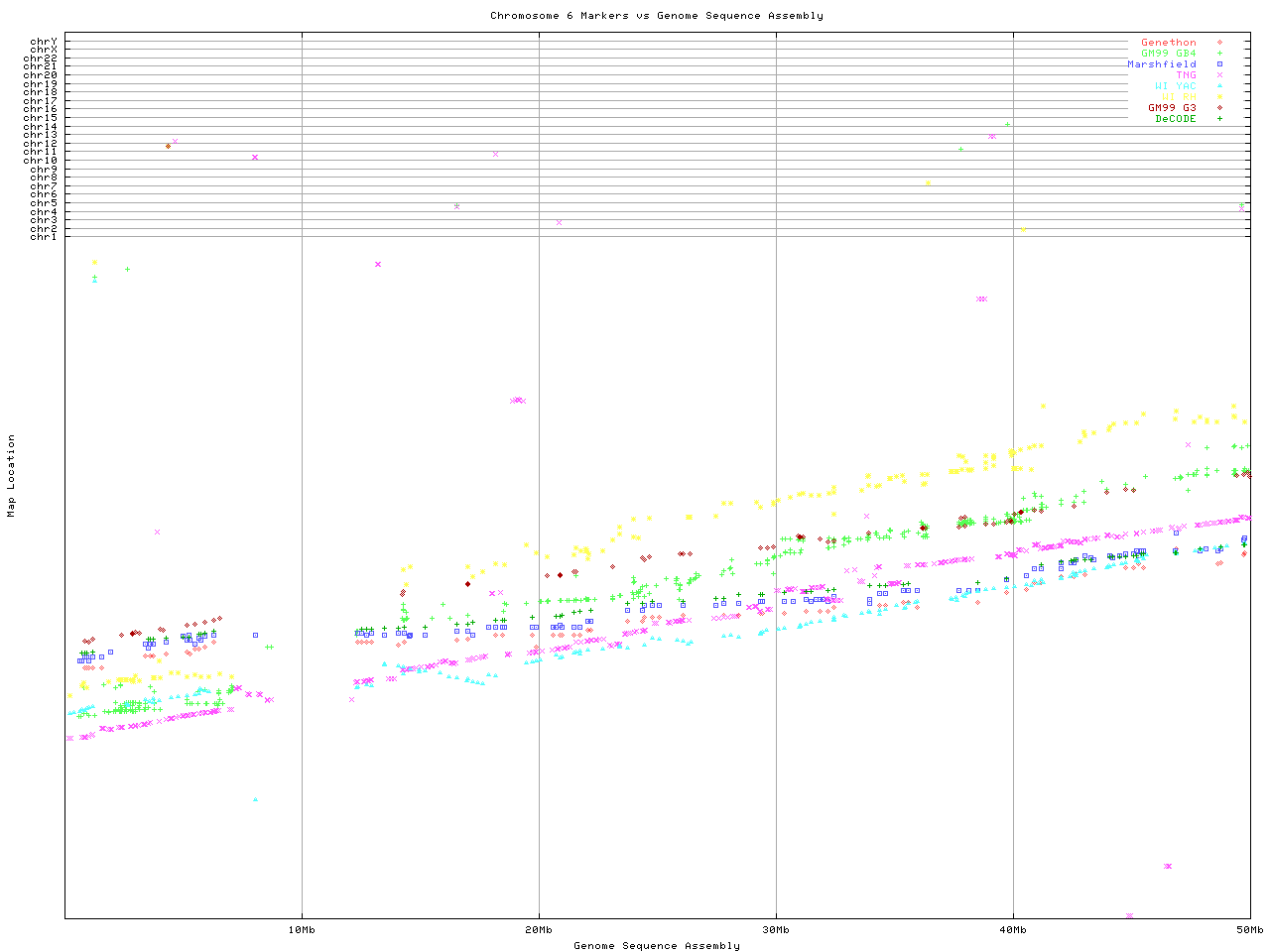1270x952 pixels.
Task: Click the DeCODE green plus legend symbol
Action: 1219,119
